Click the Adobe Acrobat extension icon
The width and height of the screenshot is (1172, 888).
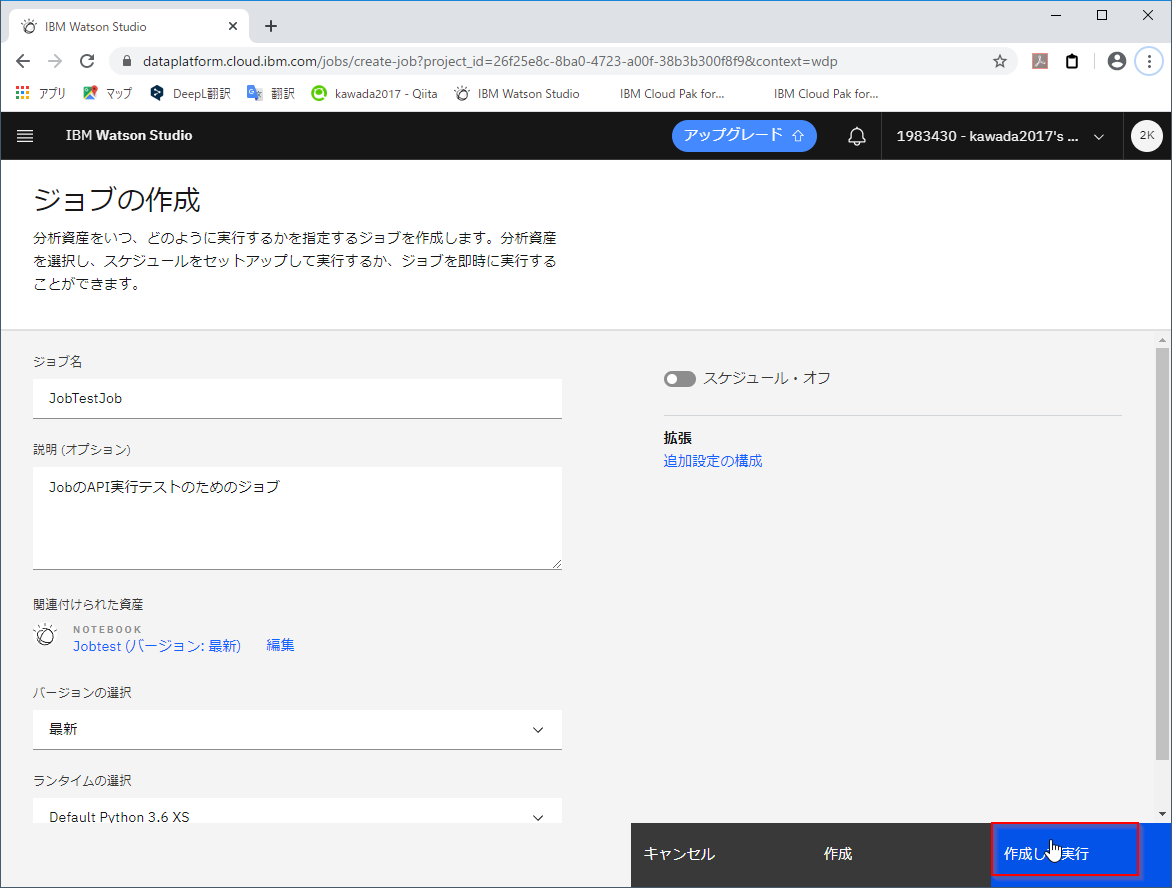pyautogui.click(x=1040, y=61)
